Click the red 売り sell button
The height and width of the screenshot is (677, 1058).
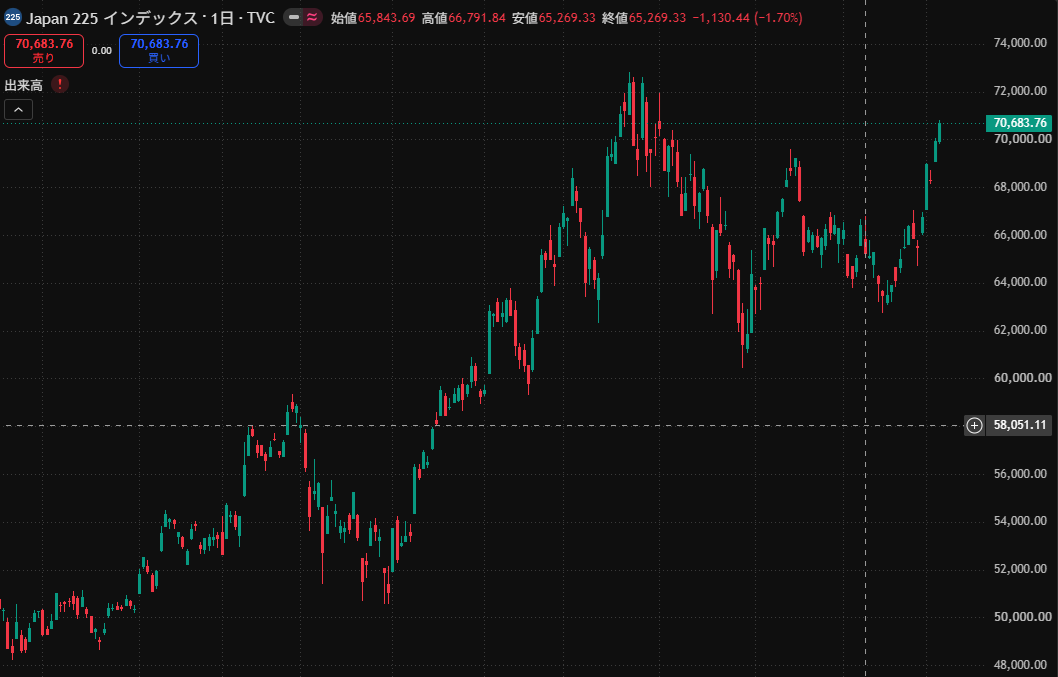coord(44,51)
